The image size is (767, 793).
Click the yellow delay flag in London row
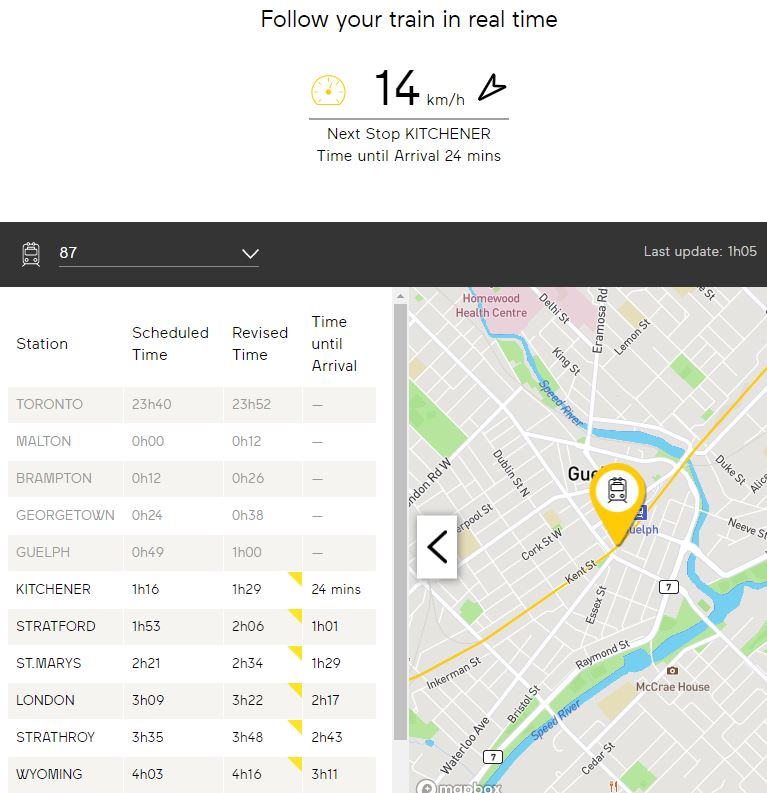[295, 690]
